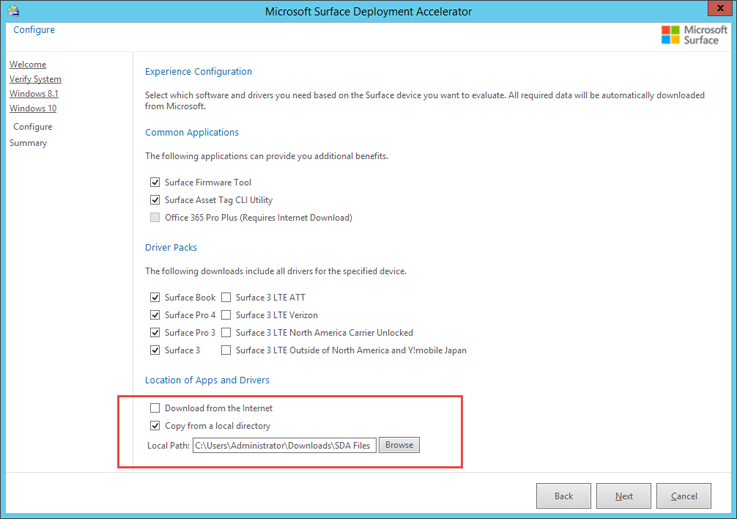The height and width of the screenshot is (519, 737).
Task: Click the Microsoft Surface logo
Action: coord(694,35)
